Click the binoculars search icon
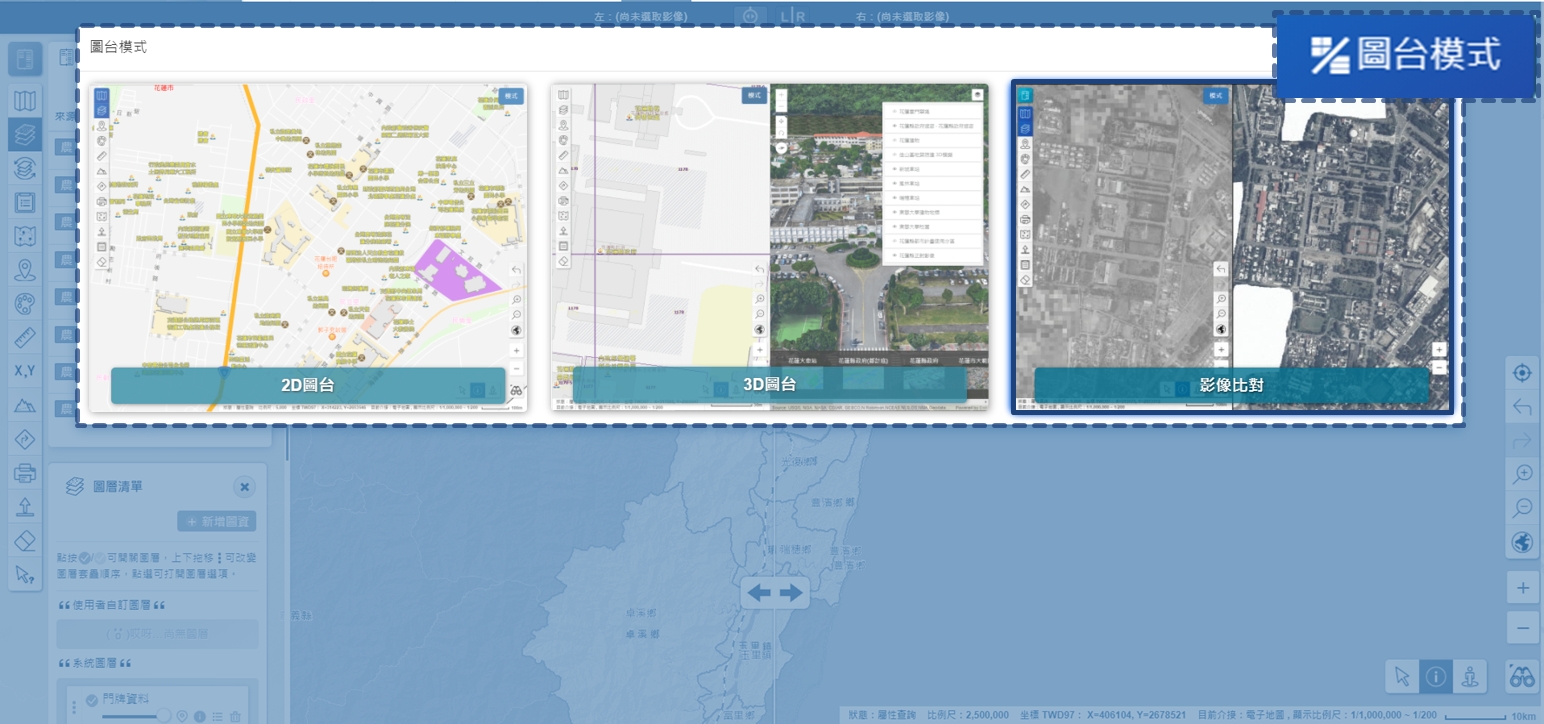Screen dimensions: 1544x724 pos(1522,677)
